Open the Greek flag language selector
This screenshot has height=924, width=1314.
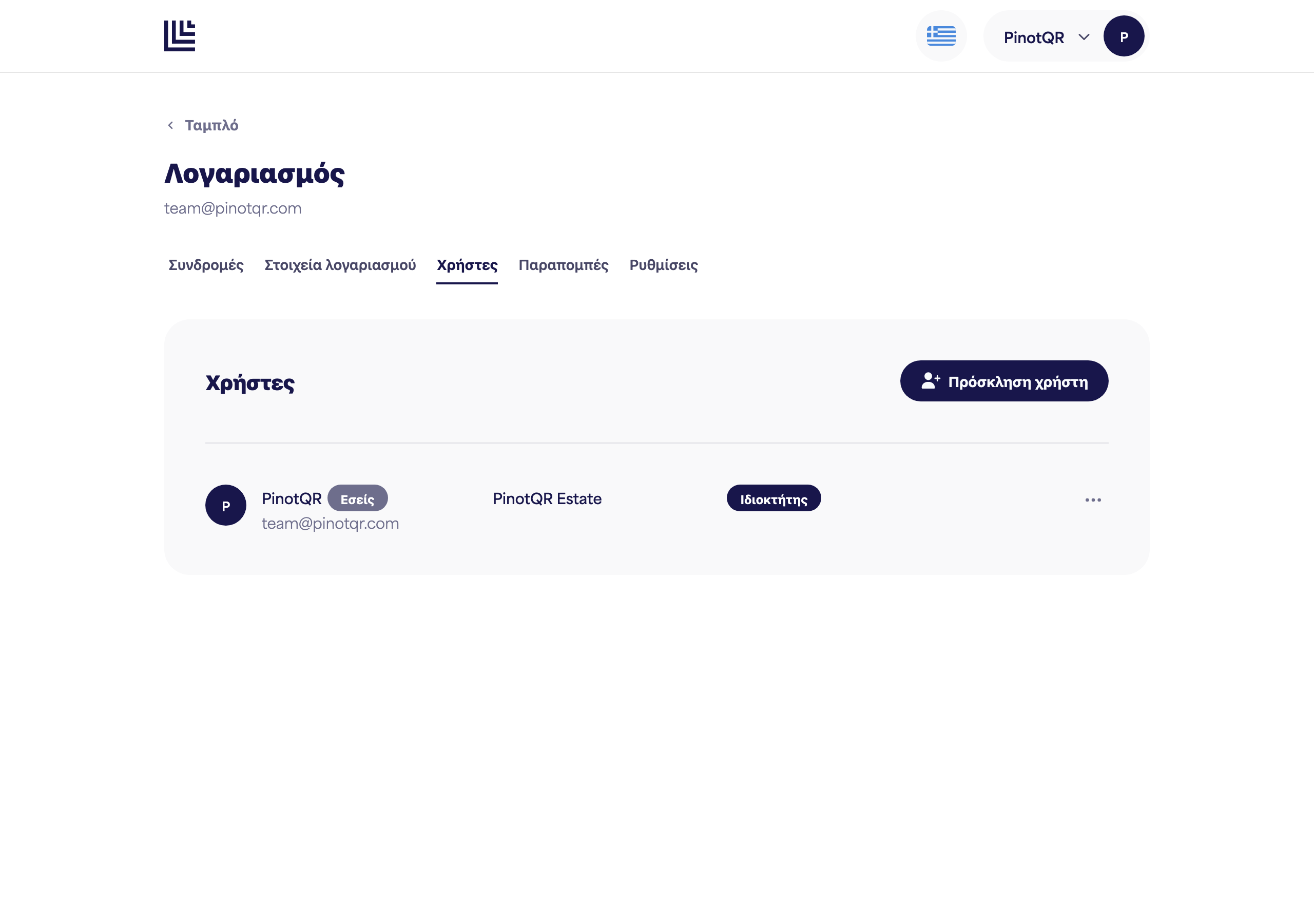click(x=941, y=36)
